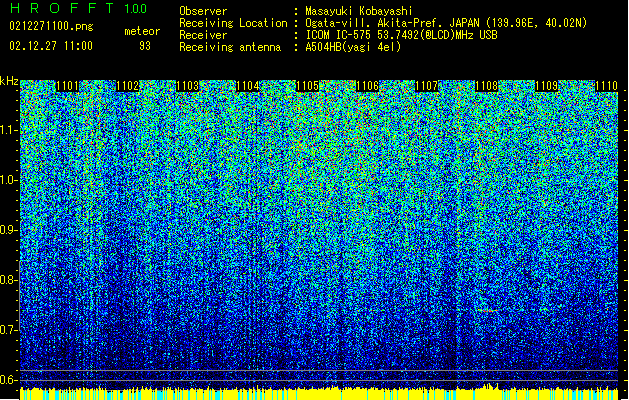Select the Receiving Location value with Ogata-vill.
Screen dimensions: 629x400
[446, 23]
